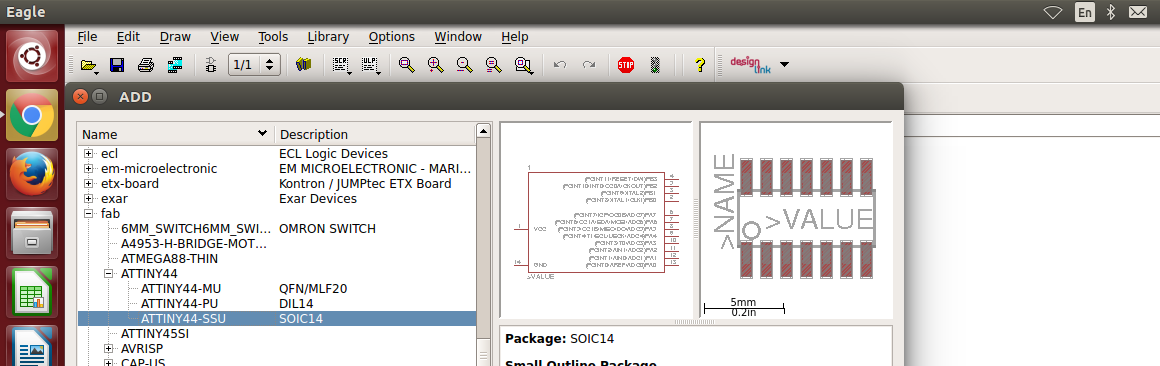Sort by the Name column header
Viewport: 1160px width, 366px height.
(x=176, y=135)
